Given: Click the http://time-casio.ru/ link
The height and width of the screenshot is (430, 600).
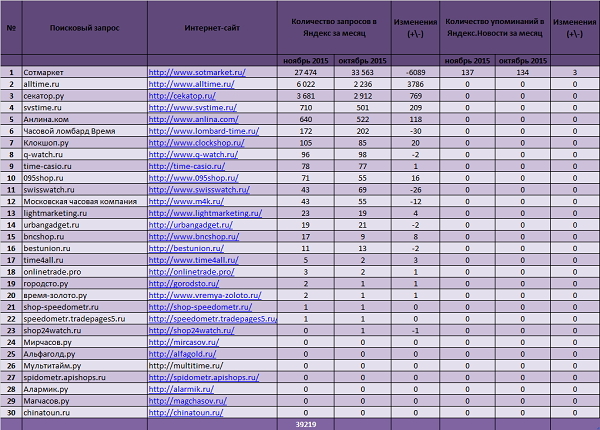Looking at the screenshot, I should (187, 166).
